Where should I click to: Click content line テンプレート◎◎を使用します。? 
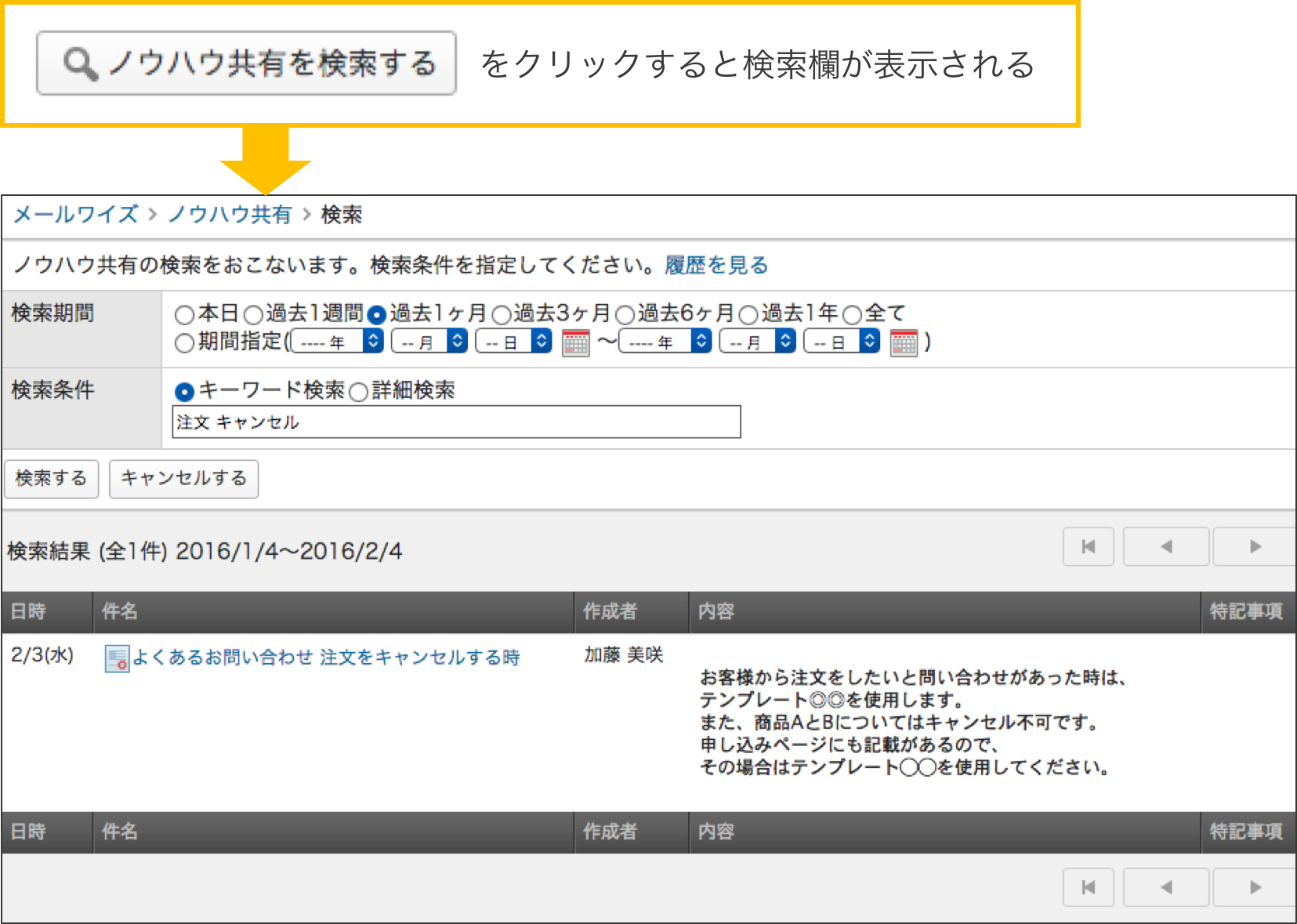click(832, 700)
